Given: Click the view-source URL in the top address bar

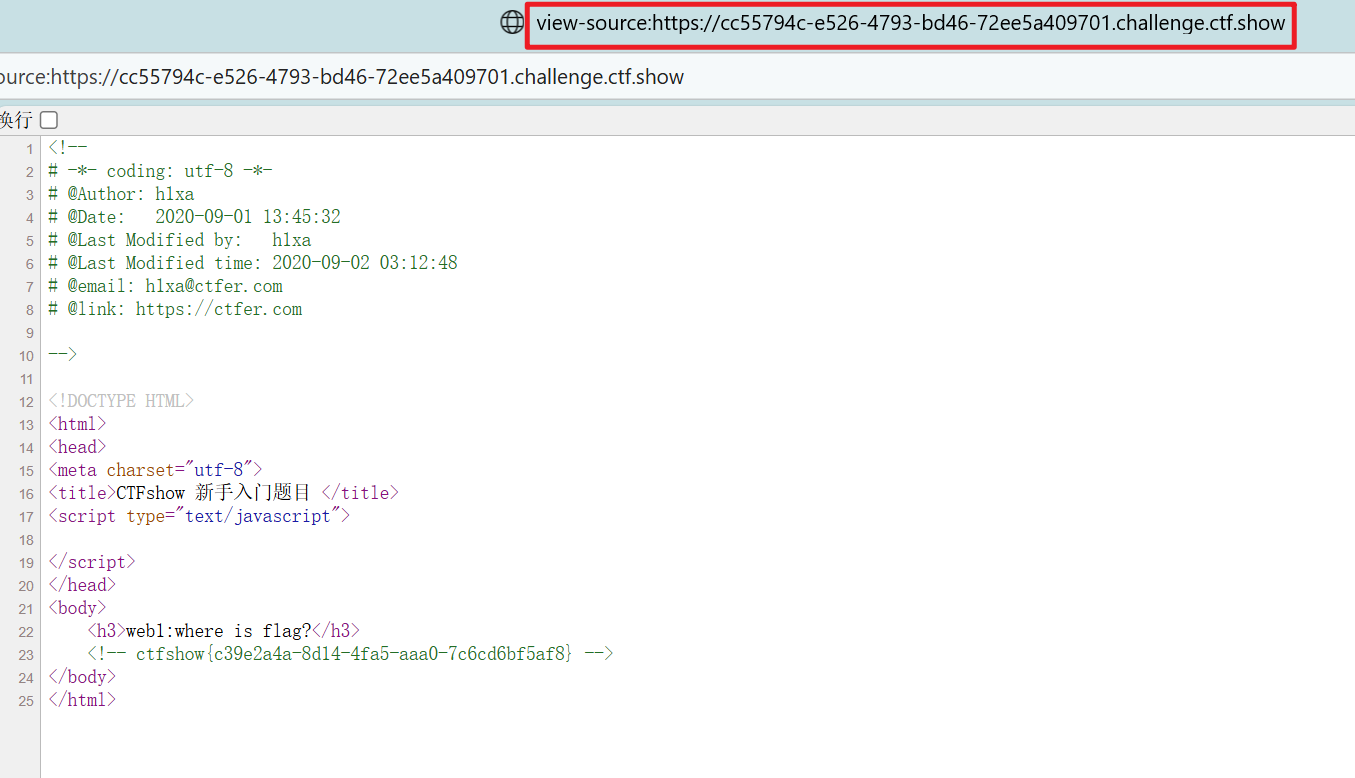Looking at the screenshot, I should click(910, 23).
